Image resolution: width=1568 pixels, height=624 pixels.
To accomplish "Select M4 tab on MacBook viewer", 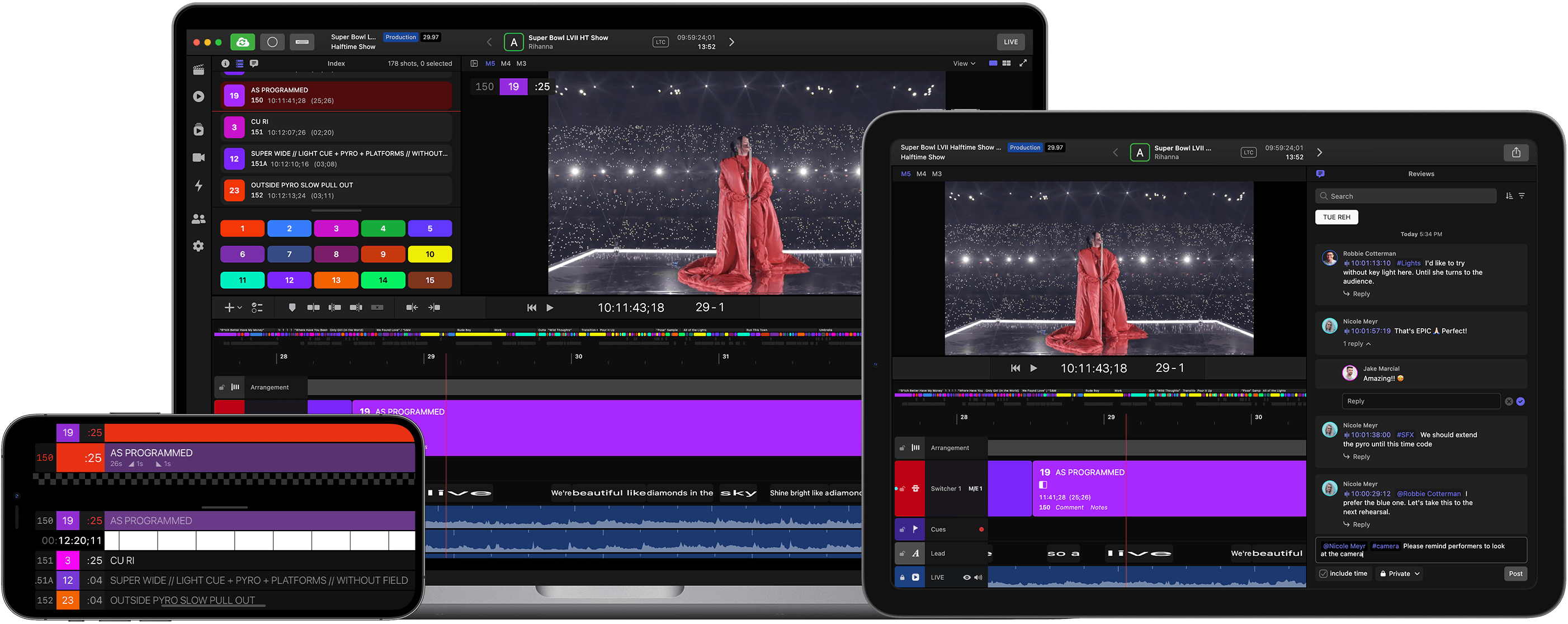I will click(x=506, y=63).
